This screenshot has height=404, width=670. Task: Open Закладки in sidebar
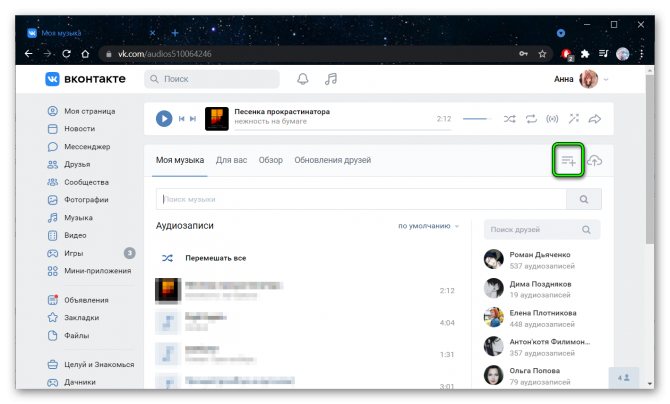tap(73, 318)
